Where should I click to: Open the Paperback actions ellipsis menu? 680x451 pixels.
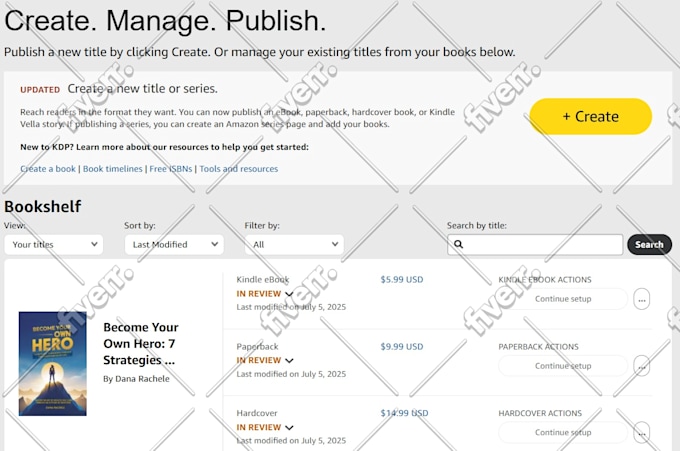[x=642, y=366]
